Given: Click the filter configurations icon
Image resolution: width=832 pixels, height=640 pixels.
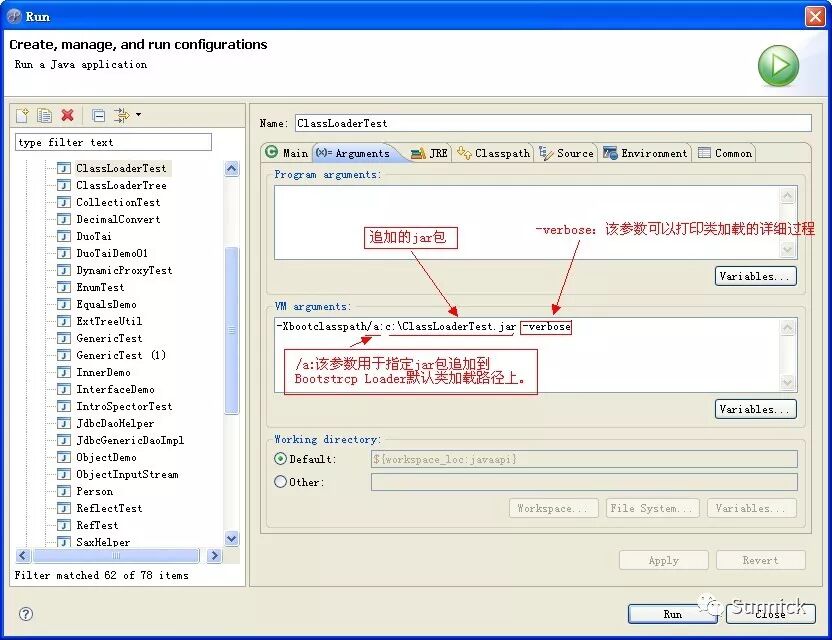Looking at the screenshot, I should pos(122,115).
